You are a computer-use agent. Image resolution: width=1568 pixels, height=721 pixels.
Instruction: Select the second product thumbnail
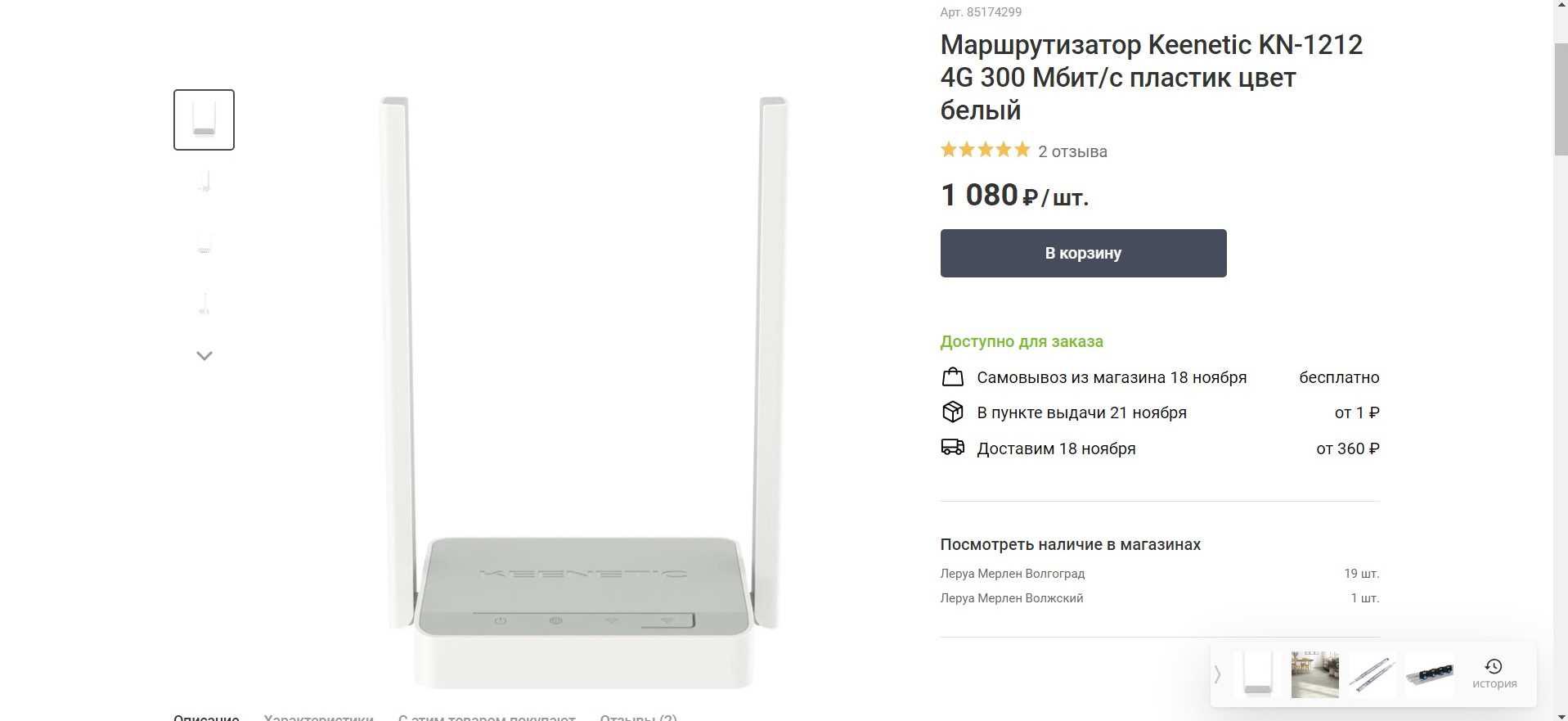[204, 181]
